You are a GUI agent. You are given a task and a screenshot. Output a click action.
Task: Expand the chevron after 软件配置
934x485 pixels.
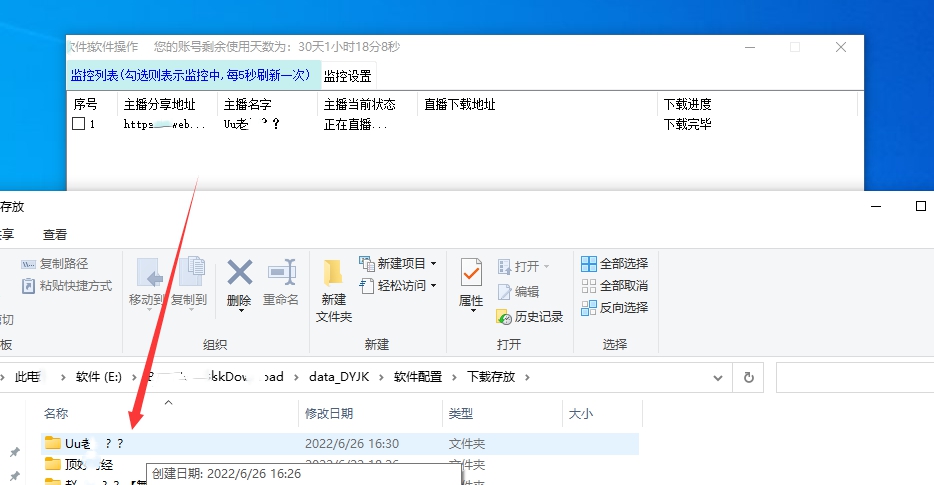click(x=454, y=377)
